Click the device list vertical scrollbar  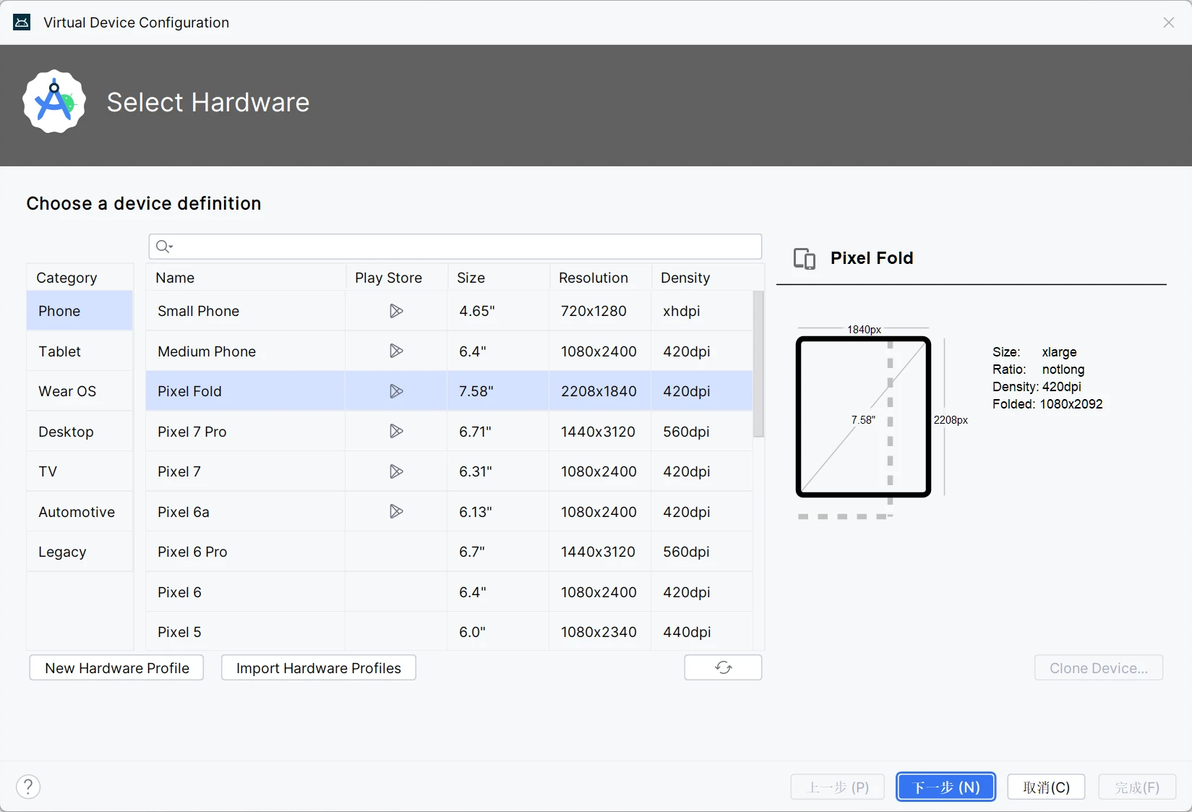tap(758, 364)
